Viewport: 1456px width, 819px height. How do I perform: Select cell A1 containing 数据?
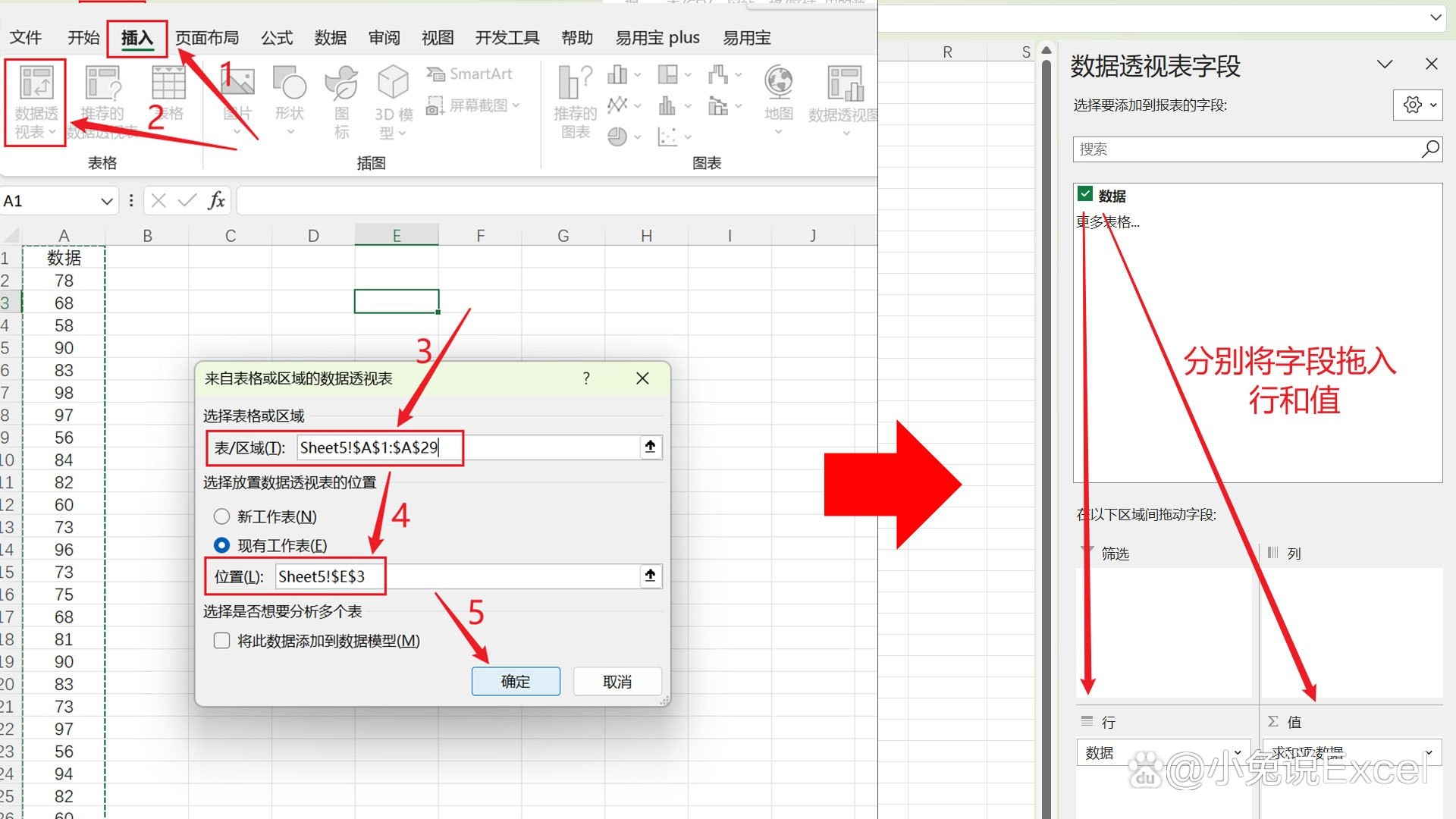[64, 258]
